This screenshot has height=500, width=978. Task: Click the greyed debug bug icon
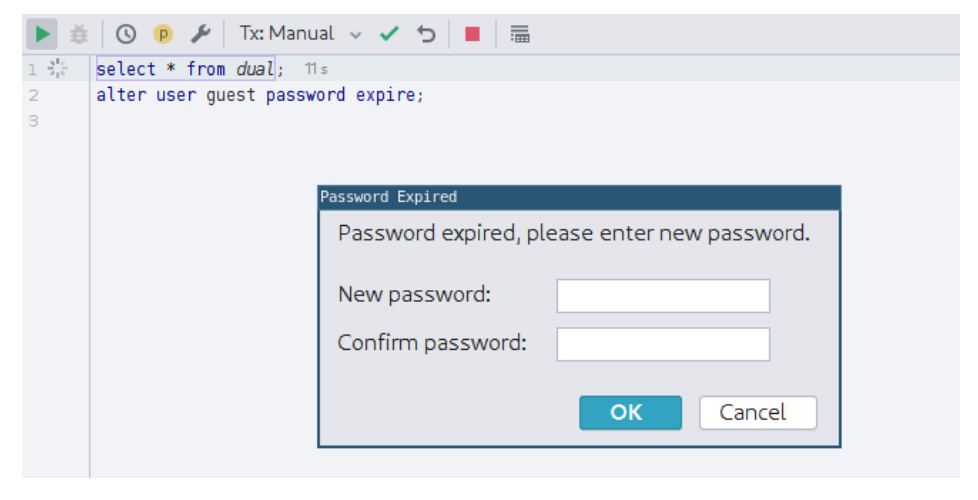pos(79,34)
